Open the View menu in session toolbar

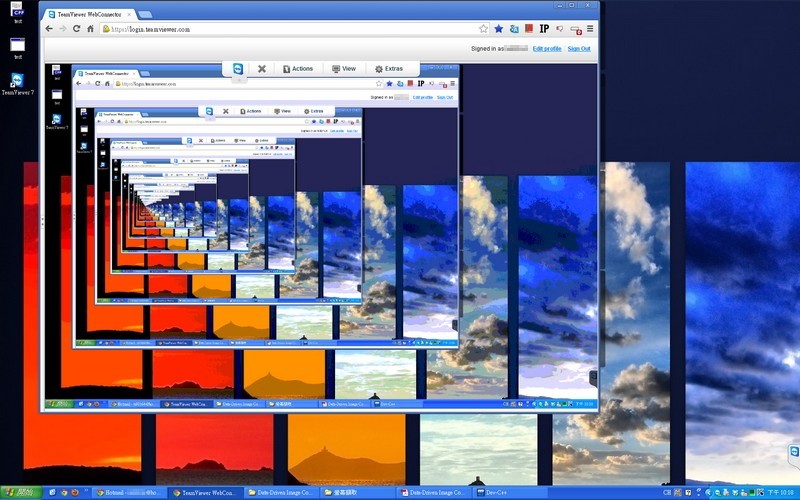pos(344,69)
